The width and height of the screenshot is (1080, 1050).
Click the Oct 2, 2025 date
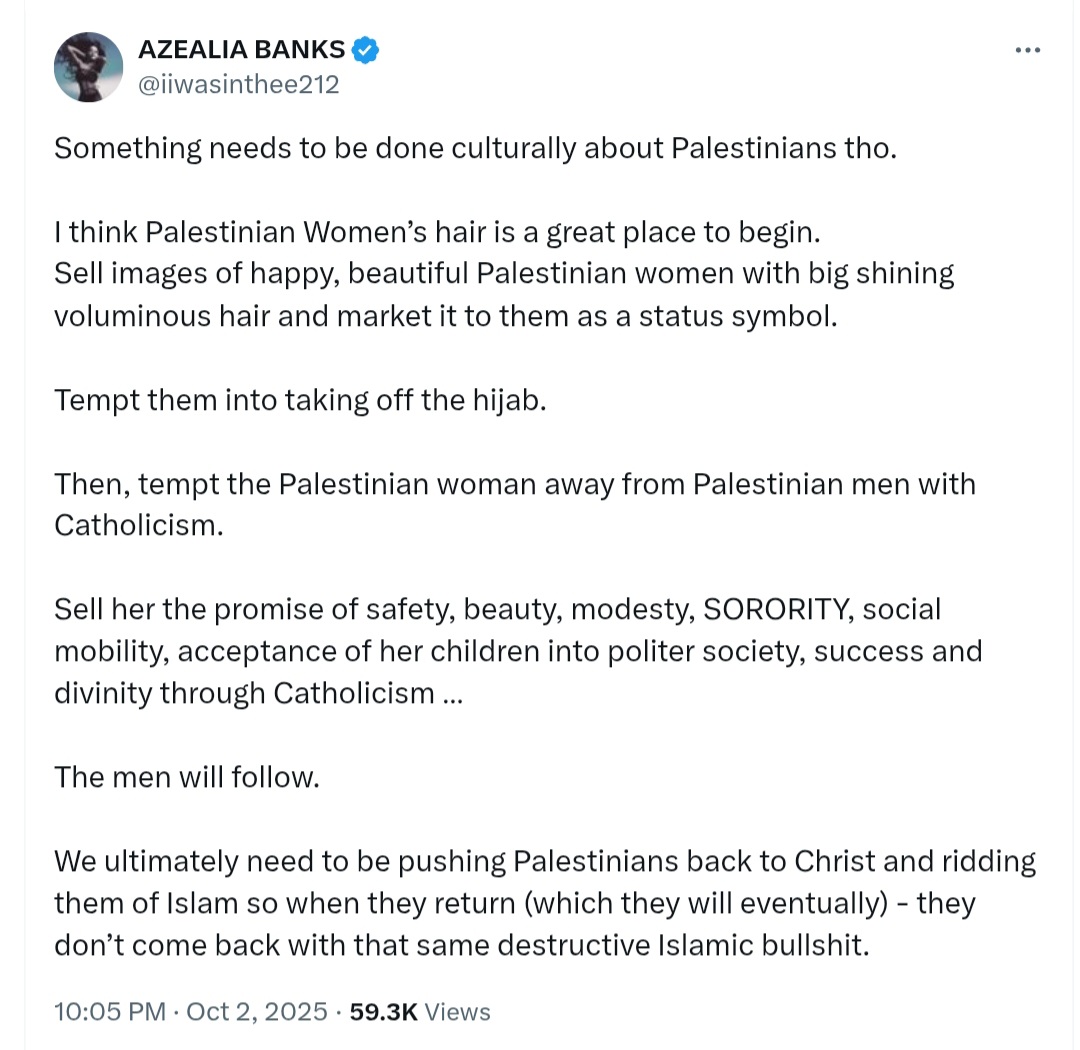[x=257, y=1011]
